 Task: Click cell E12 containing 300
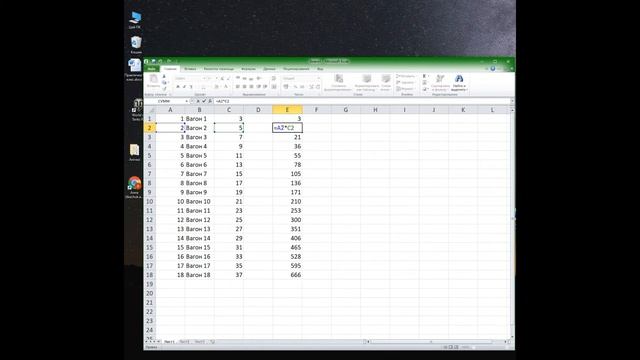(287, 220)
